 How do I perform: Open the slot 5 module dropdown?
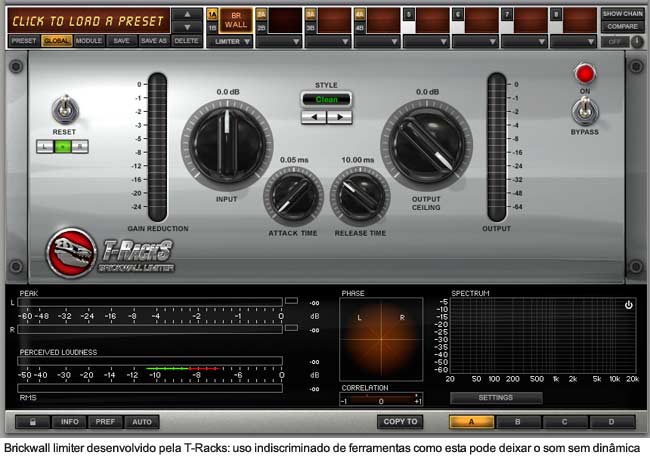pyautogui.click(x=426, y=41)
